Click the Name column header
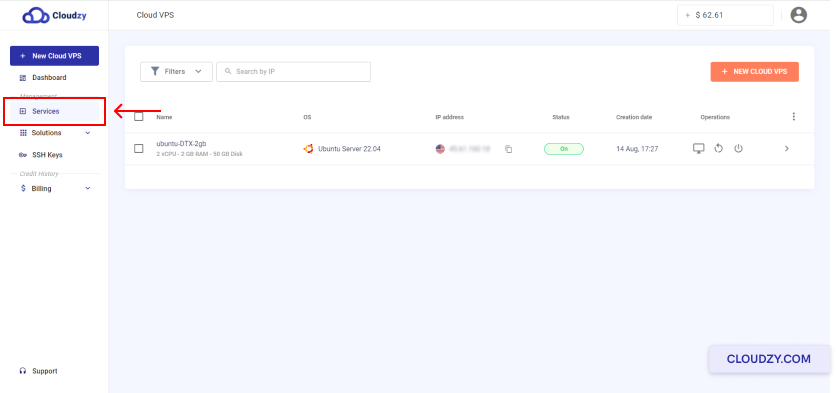The height and width of the screenshot is (393, 836). pos(164,117)
